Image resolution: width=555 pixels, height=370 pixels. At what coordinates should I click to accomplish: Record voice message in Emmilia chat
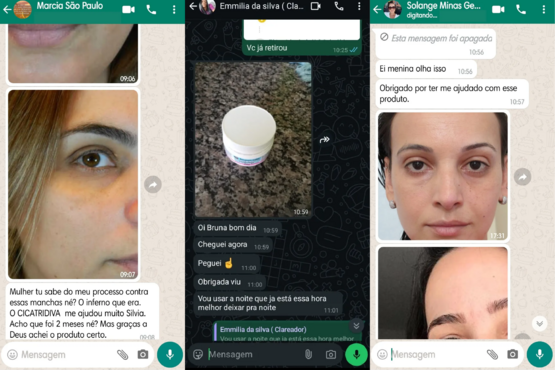[x=356, y=354]
